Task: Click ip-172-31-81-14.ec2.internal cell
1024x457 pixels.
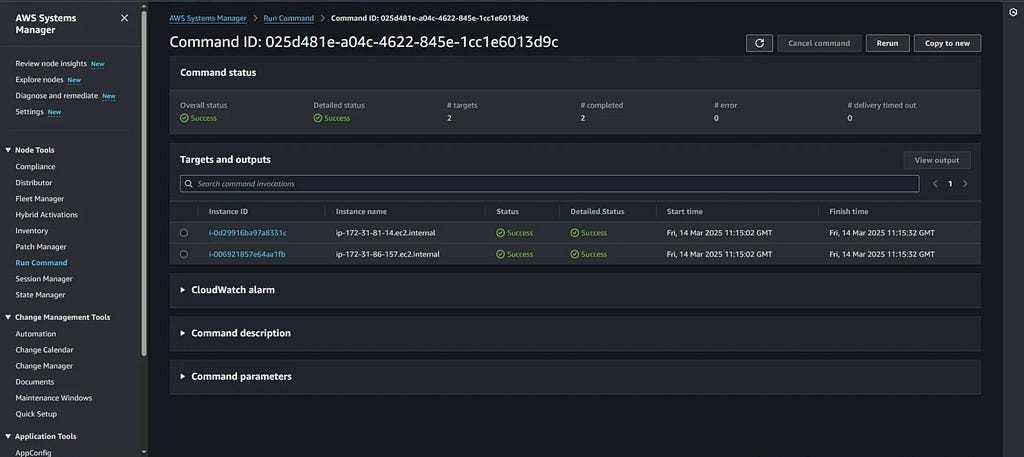Action: [385, 233]
